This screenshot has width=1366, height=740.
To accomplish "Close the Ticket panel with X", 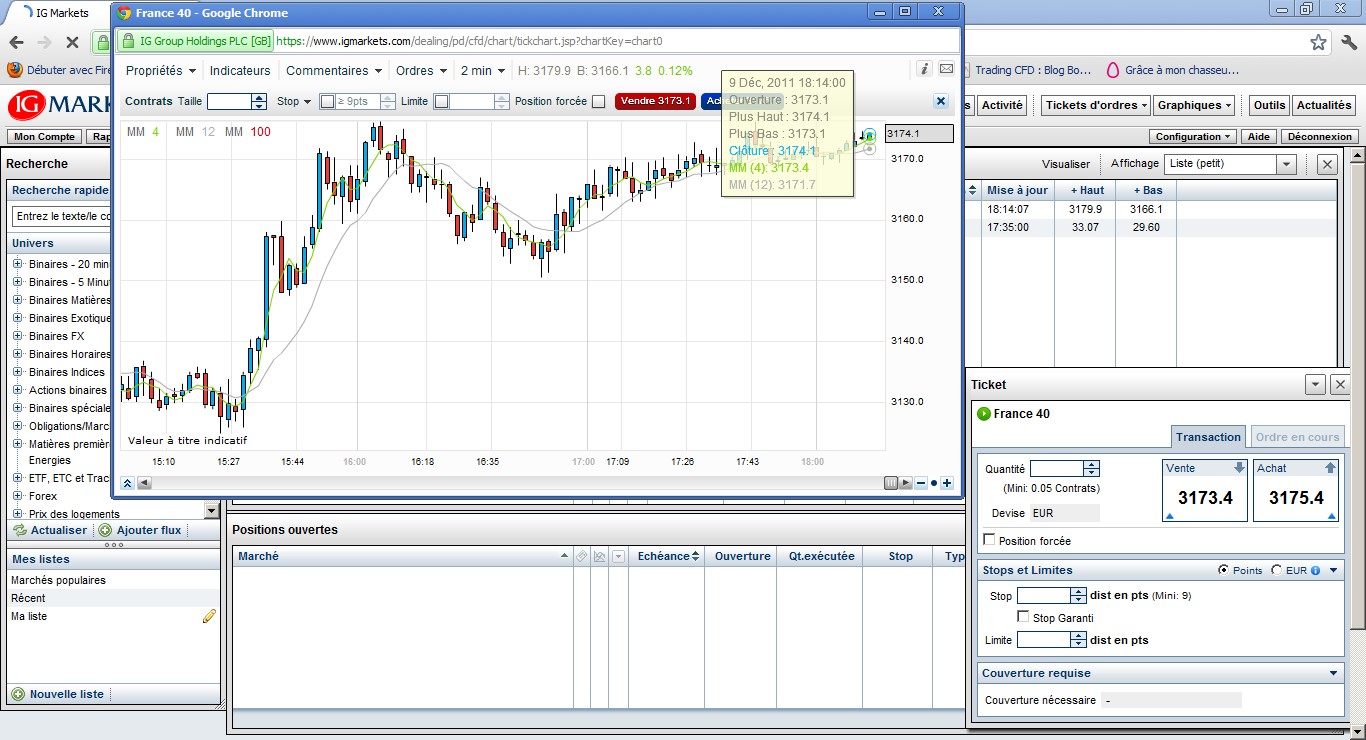I will pos(1341,384).
